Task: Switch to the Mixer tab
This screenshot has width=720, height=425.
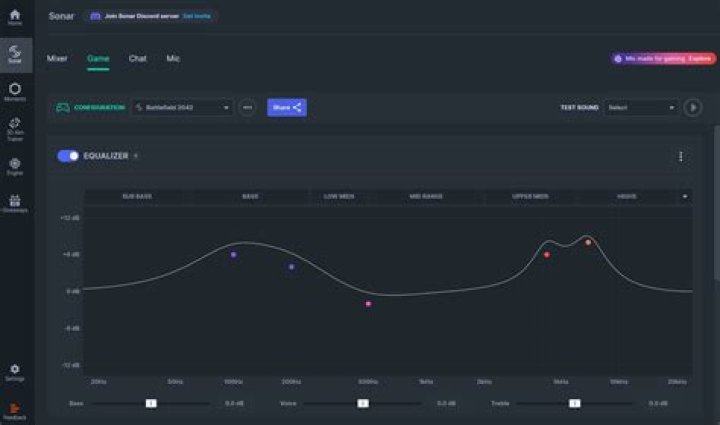Action: click(x=57, y=58)
